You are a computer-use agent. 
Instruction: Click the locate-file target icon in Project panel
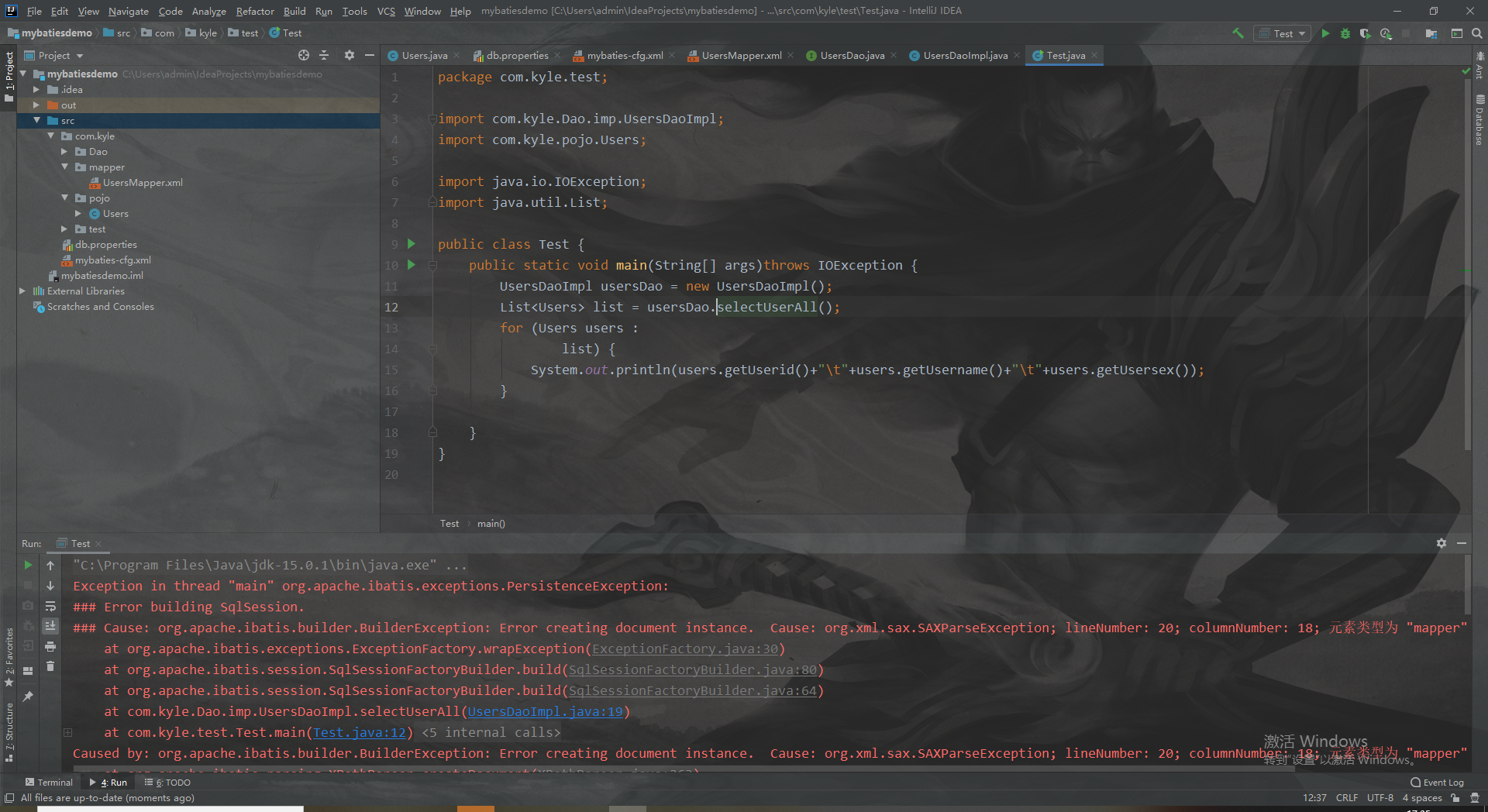[x=304, y=55]
